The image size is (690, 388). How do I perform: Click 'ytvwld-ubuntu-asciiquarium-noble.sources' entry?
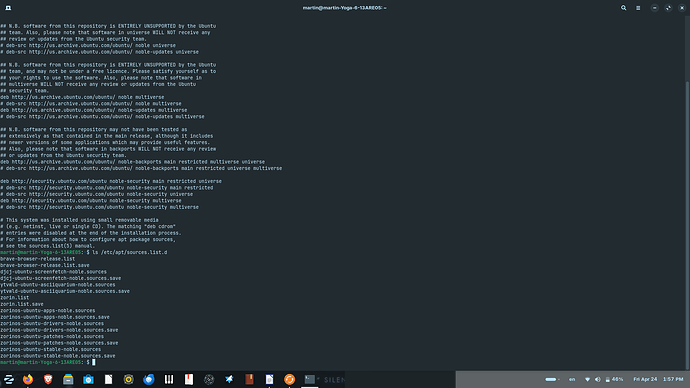point(58,285)
